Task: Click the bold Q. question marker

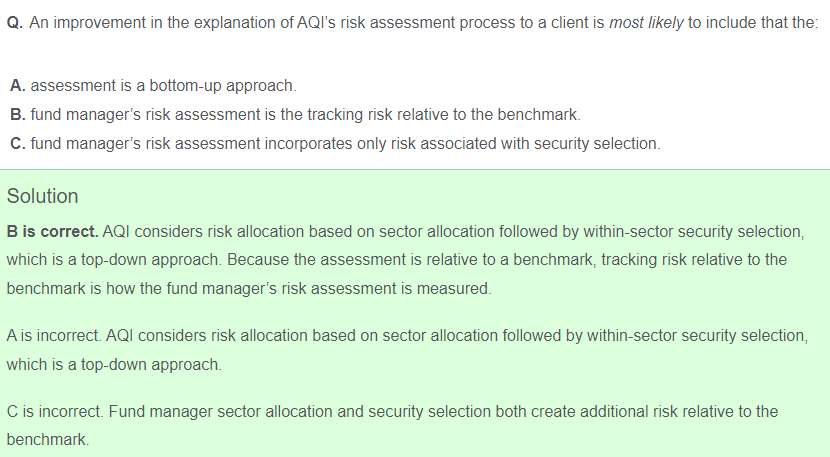Action: pos(15,22)
